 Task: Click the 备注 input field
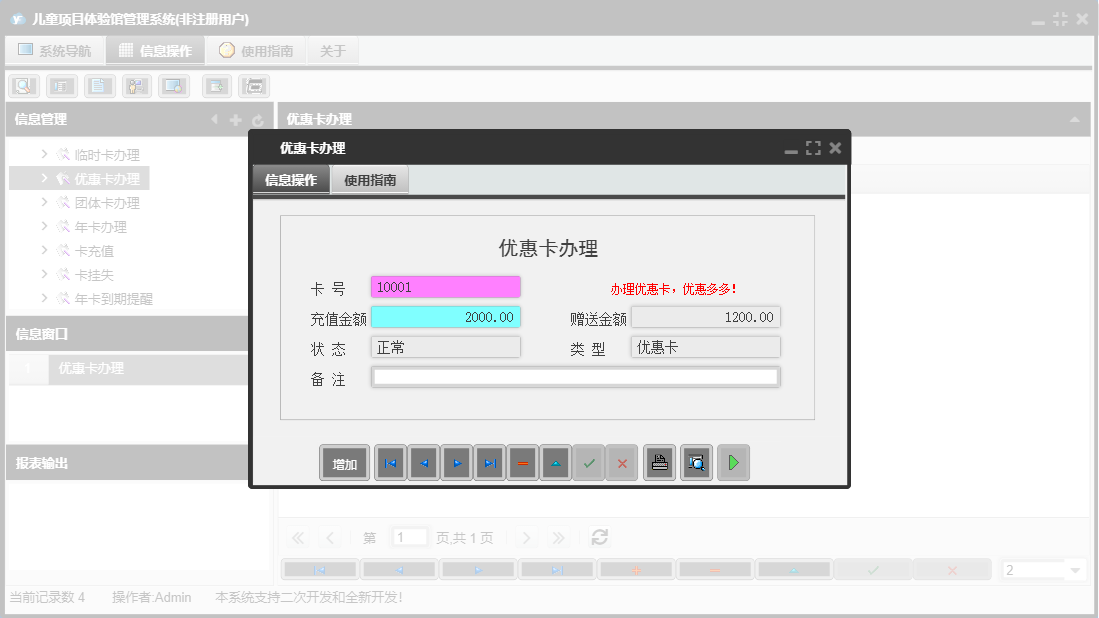[x=575, y=376]
